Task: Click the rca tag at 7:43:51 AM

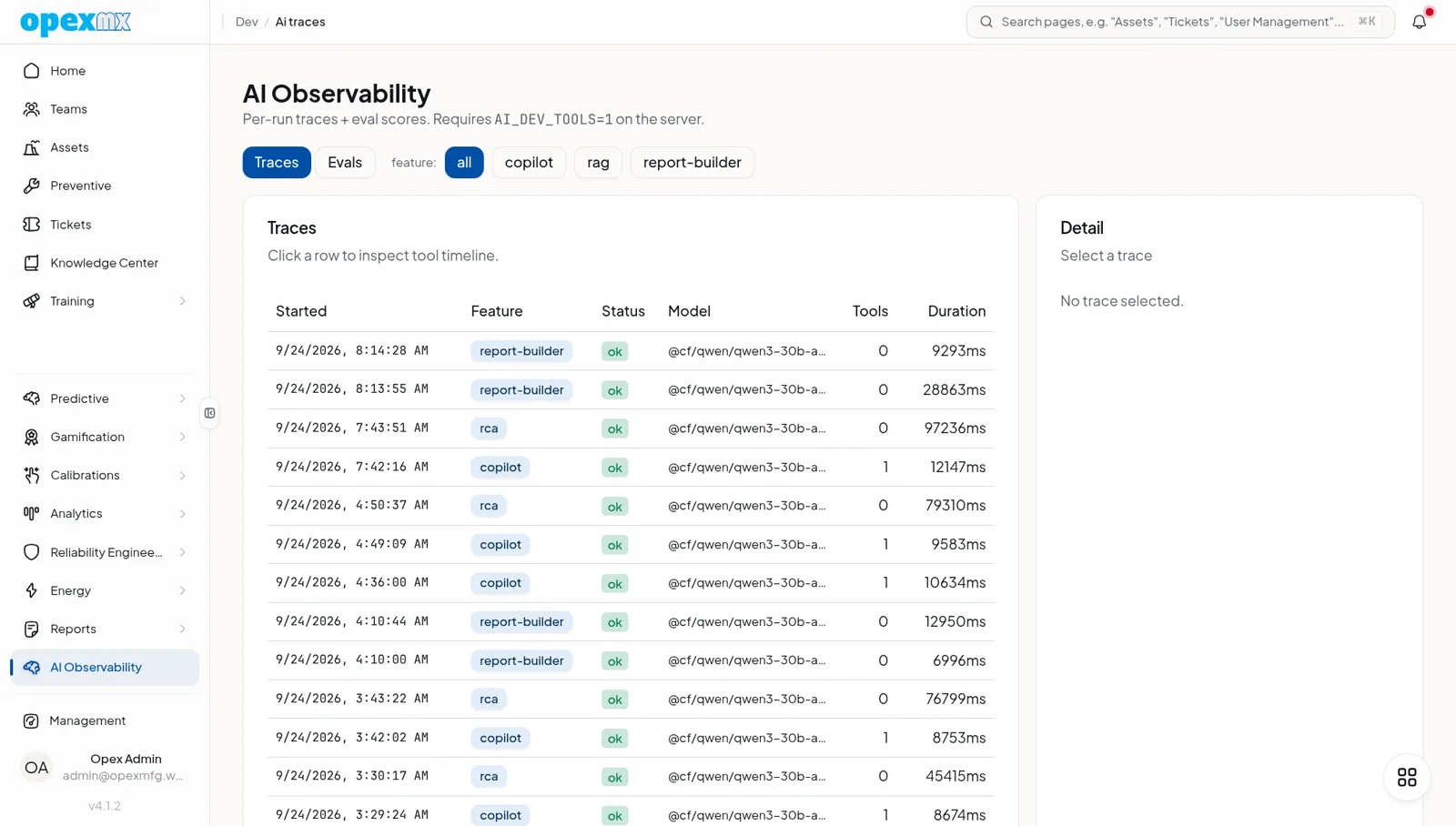Action: click(x=489, y=428)
